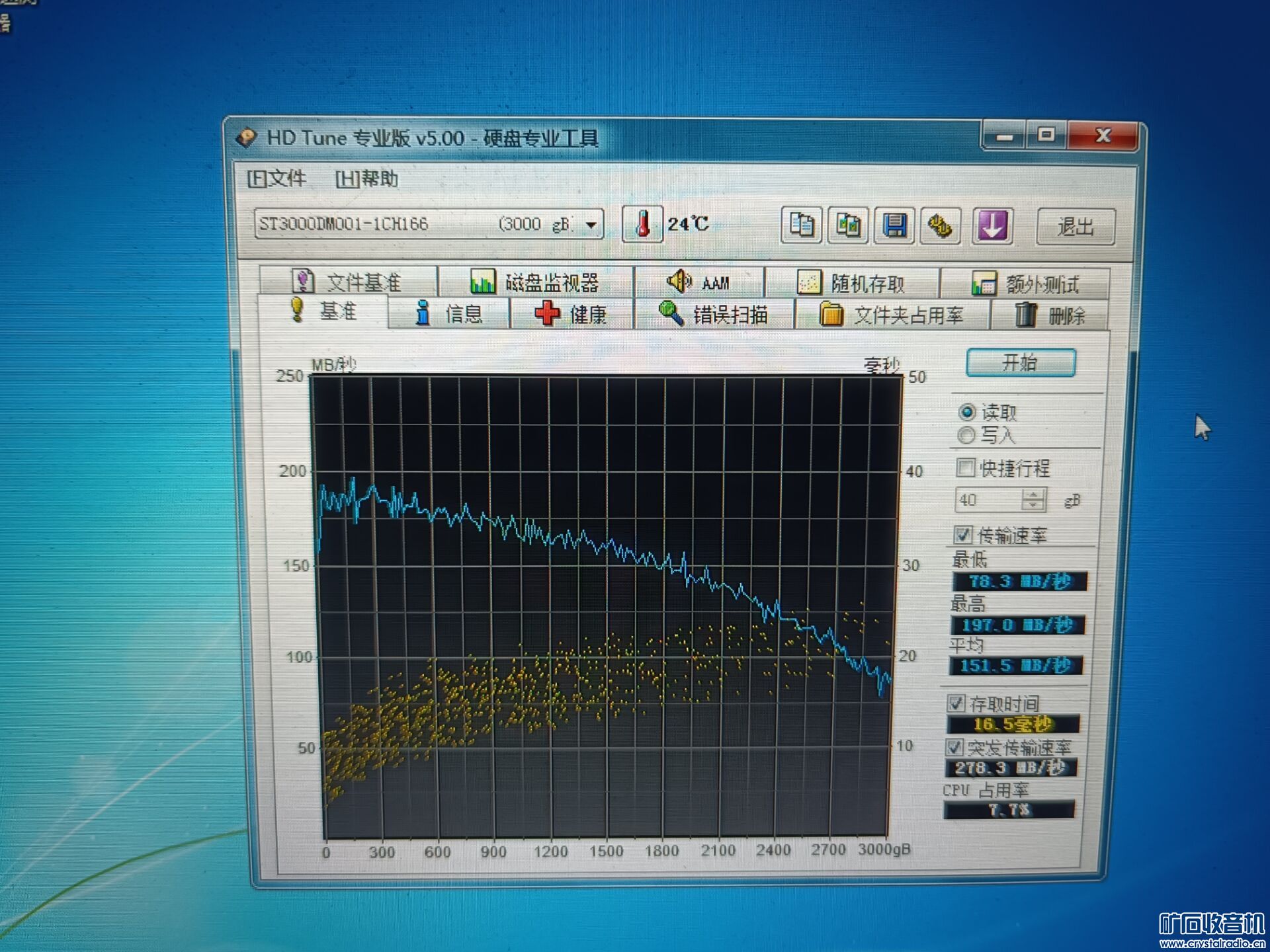Toggle the 突发传输速率 checkbox
Image resolution: width=1270 pixels, height=952 pixels.
tap(954, 747)
